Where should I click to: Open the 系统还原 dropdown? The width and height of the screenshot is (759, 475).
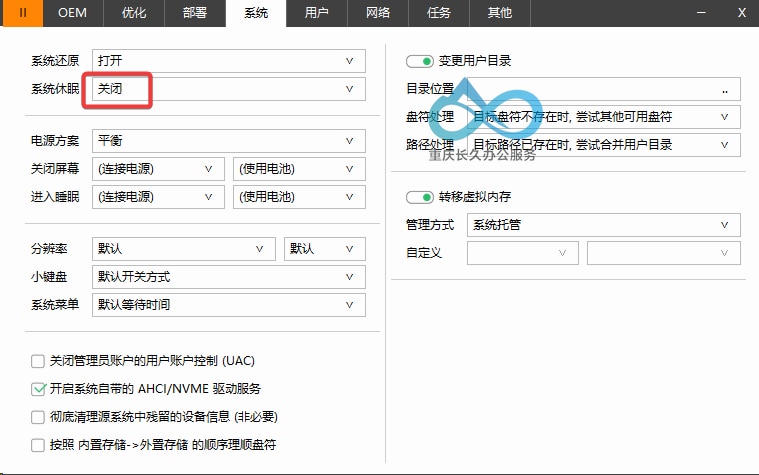(228, 61)
